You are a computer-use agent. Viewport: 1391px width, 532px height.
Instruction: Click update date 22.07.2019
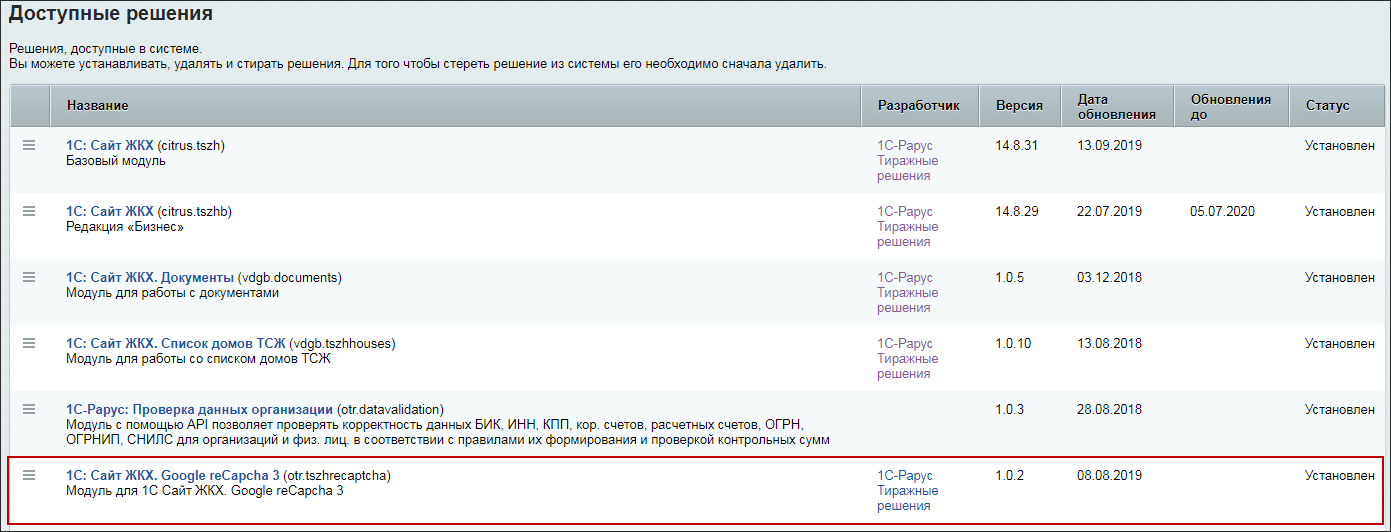point(1109,211)
